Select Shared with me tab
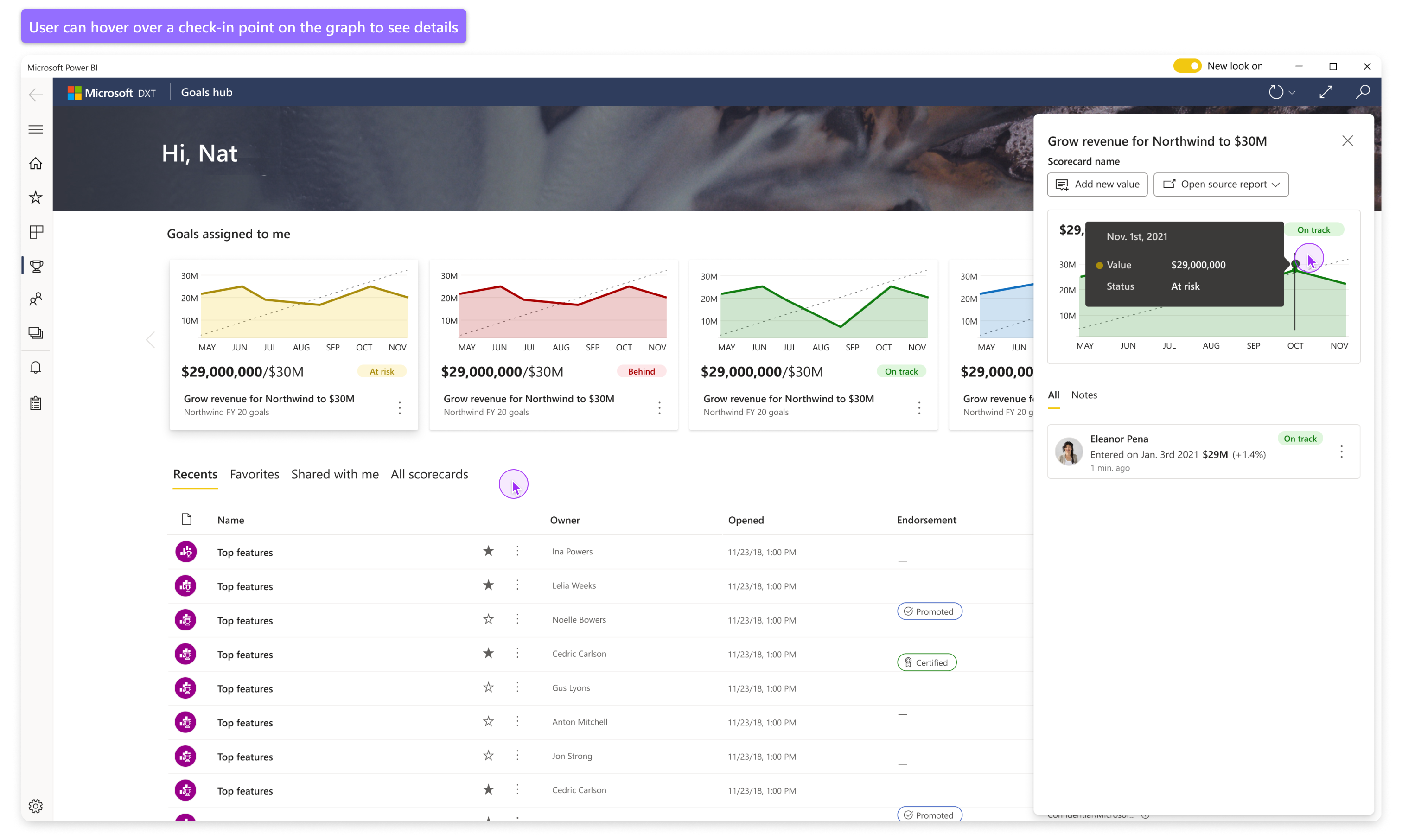The width and height of the screenshot is (1402, 840). click(335, 474)
